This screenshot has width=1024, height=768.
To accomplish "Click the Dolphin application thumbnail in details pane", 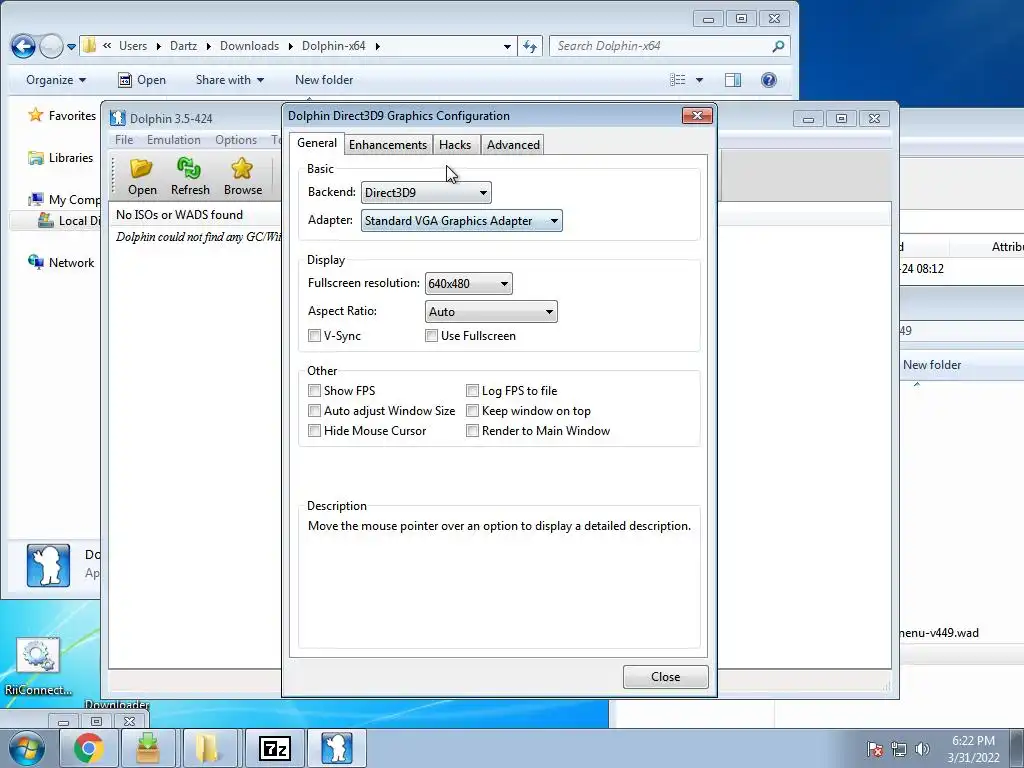I will tap(48, 566).
